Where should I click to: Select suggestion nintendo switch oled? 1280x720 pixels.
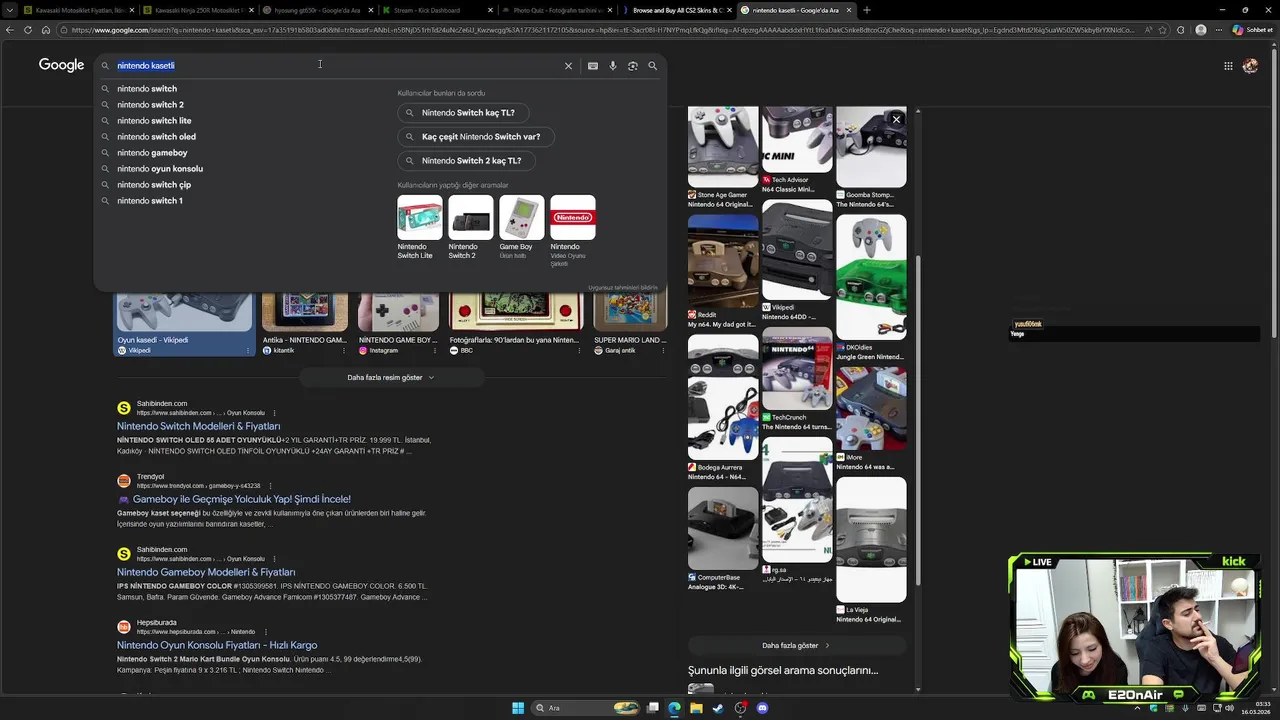coord(156,137)
